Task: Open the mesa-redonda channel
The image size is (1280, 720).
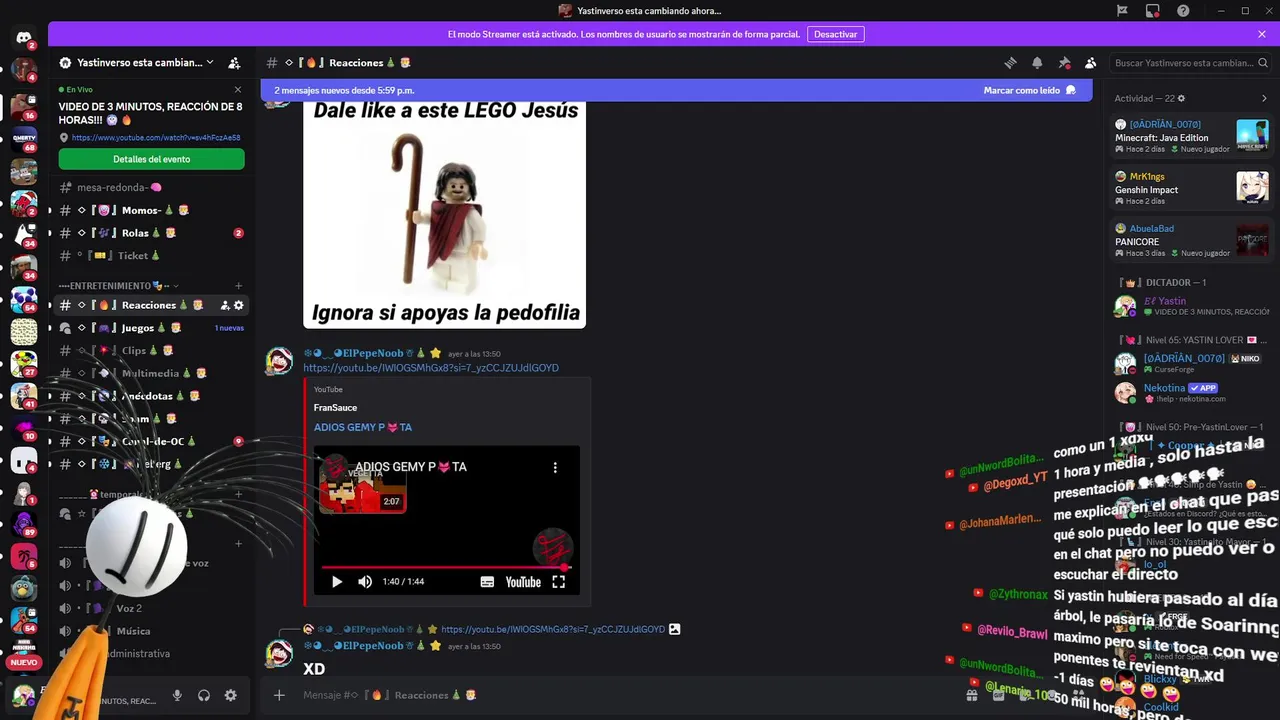Action: [x=151, y=187]
